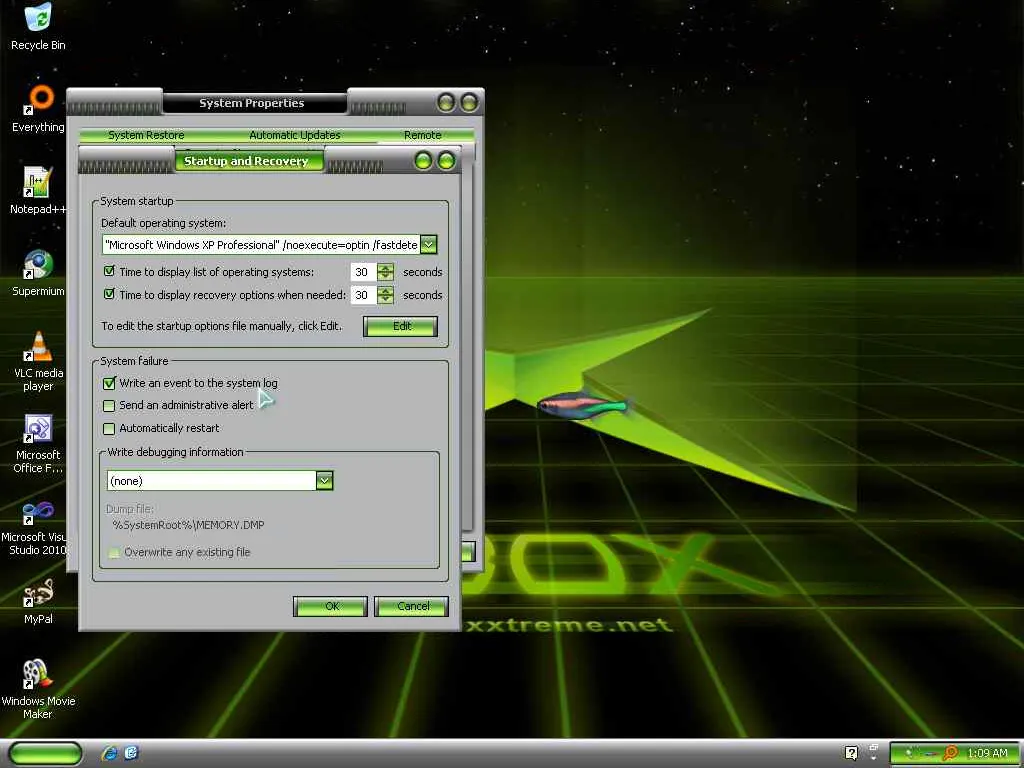Click the operating systems list seconds spinner
Viewport: 1024px width, 768px height.
(x=385, y=272)
